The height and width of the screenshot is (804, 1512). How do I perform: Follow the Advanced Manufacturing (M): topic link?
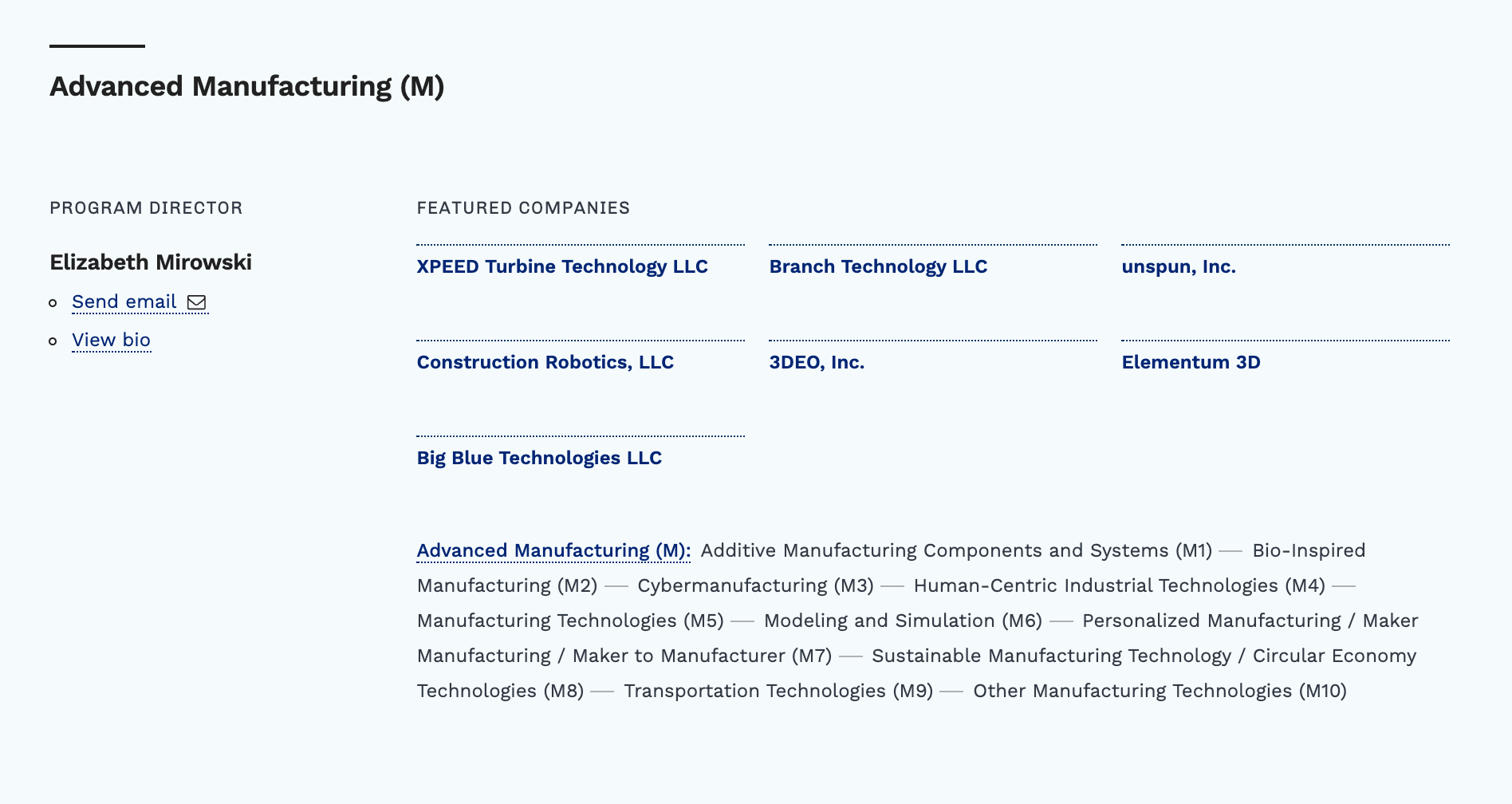[554, 550]
